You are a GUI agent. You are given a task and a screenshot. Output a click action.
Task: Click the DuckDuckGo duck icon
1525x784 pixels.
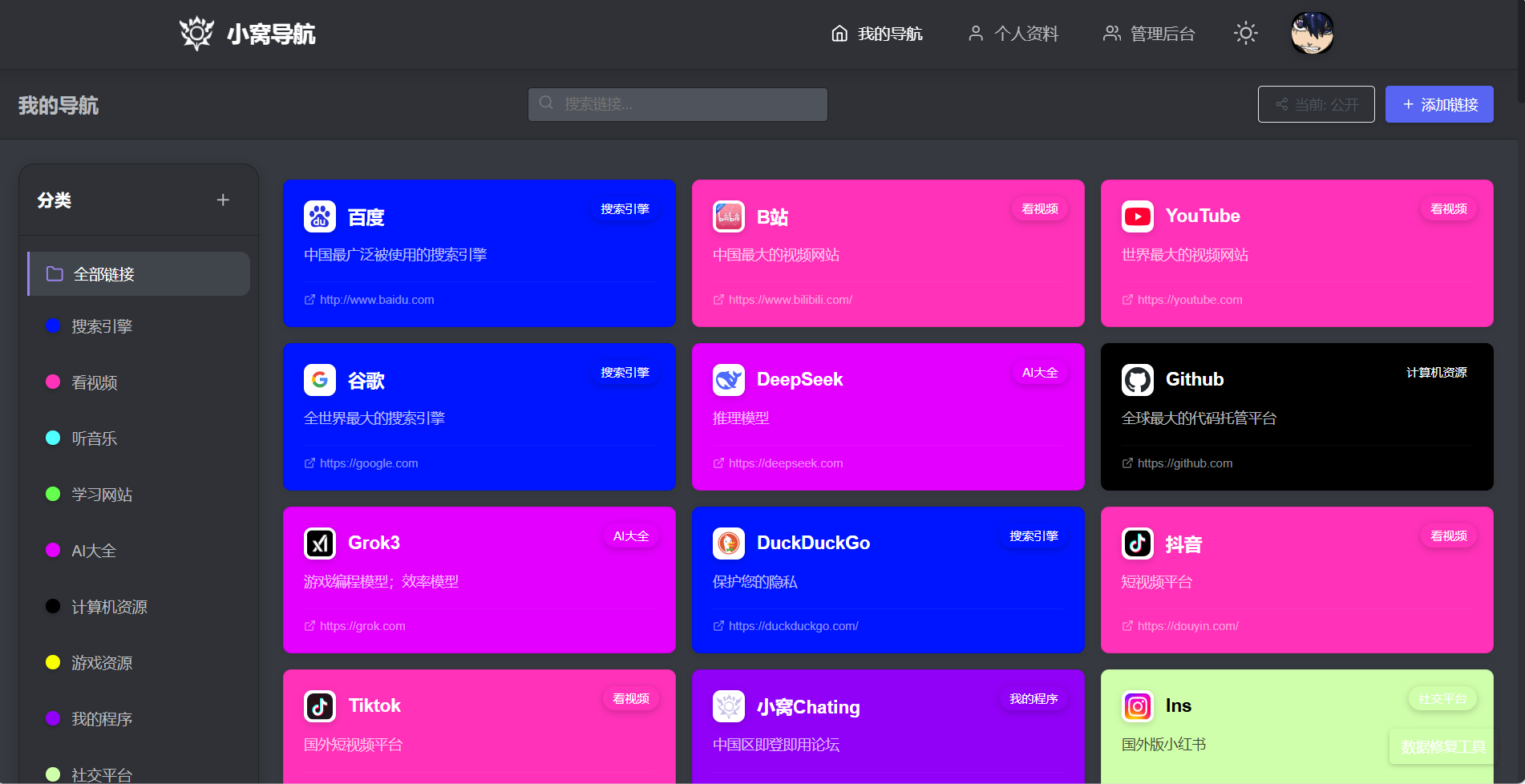click(729, 544)
